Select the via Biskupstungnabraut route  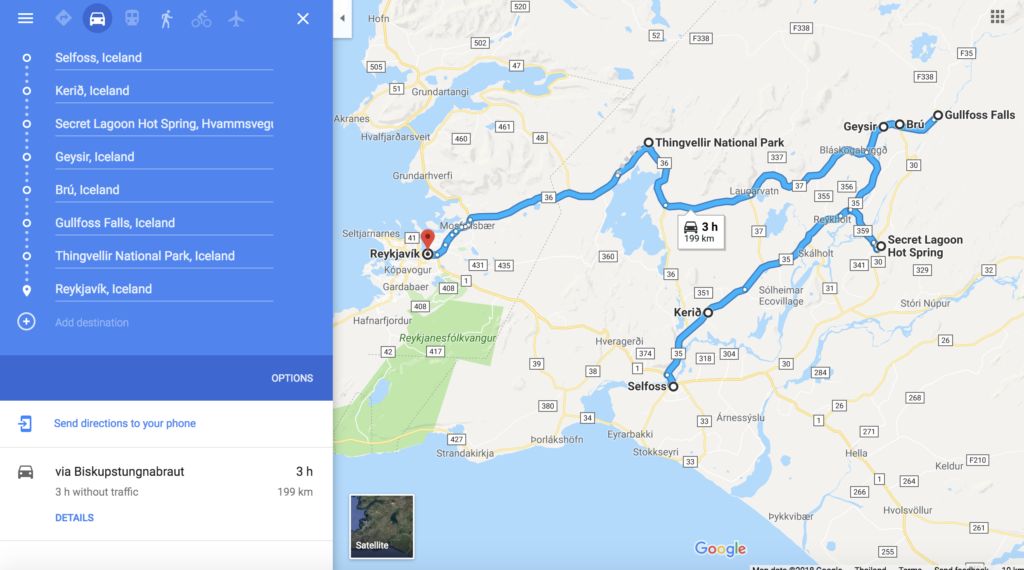click(166, 494)
